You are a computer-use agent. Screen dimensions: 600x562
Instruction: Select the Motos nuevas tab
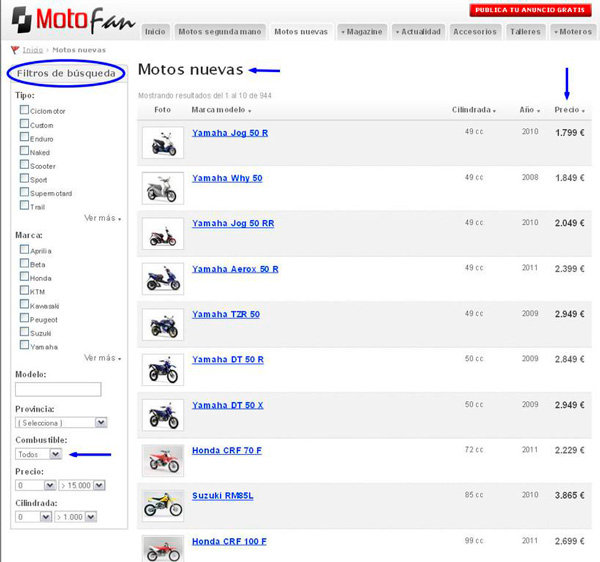point(301,32)
